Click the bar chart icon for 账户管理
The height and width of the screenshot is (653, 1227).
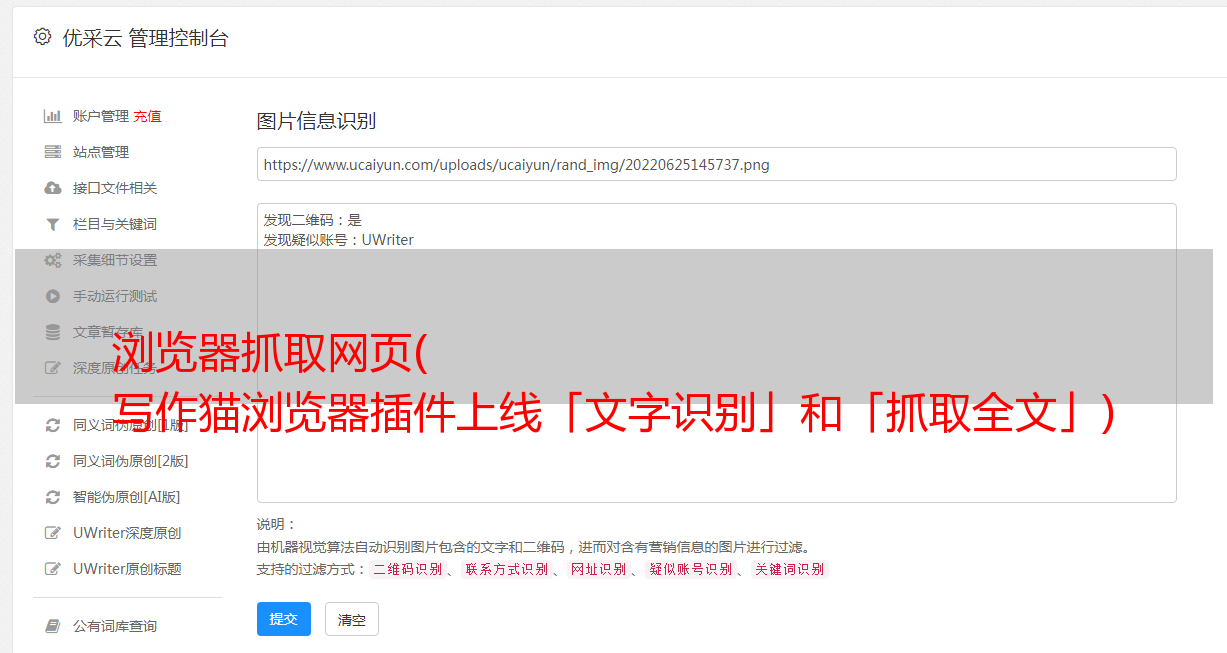point(53,116)
